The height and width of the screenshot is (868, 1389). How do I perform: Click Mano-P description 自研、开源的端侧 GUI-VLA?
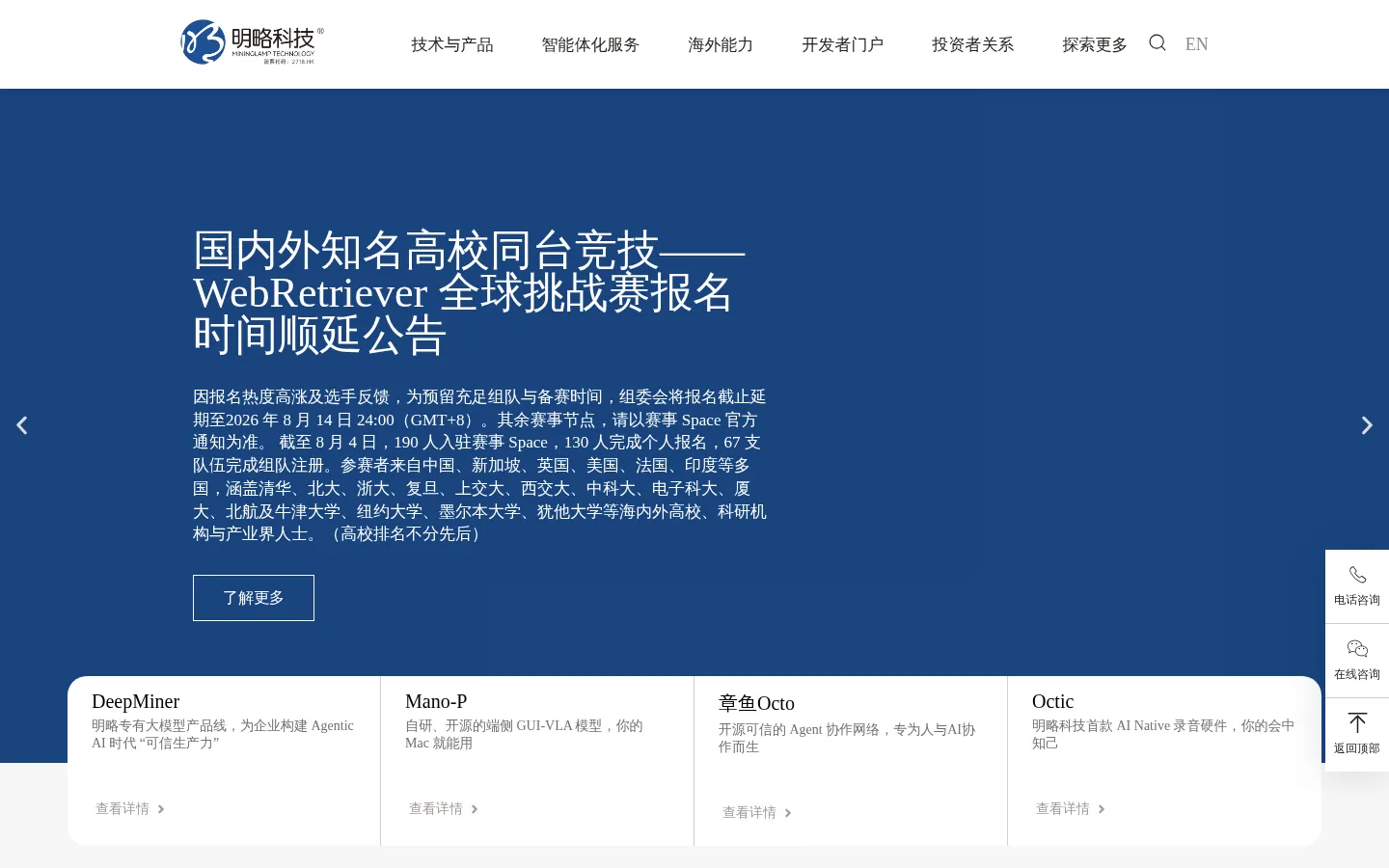[x=524, y=734]
